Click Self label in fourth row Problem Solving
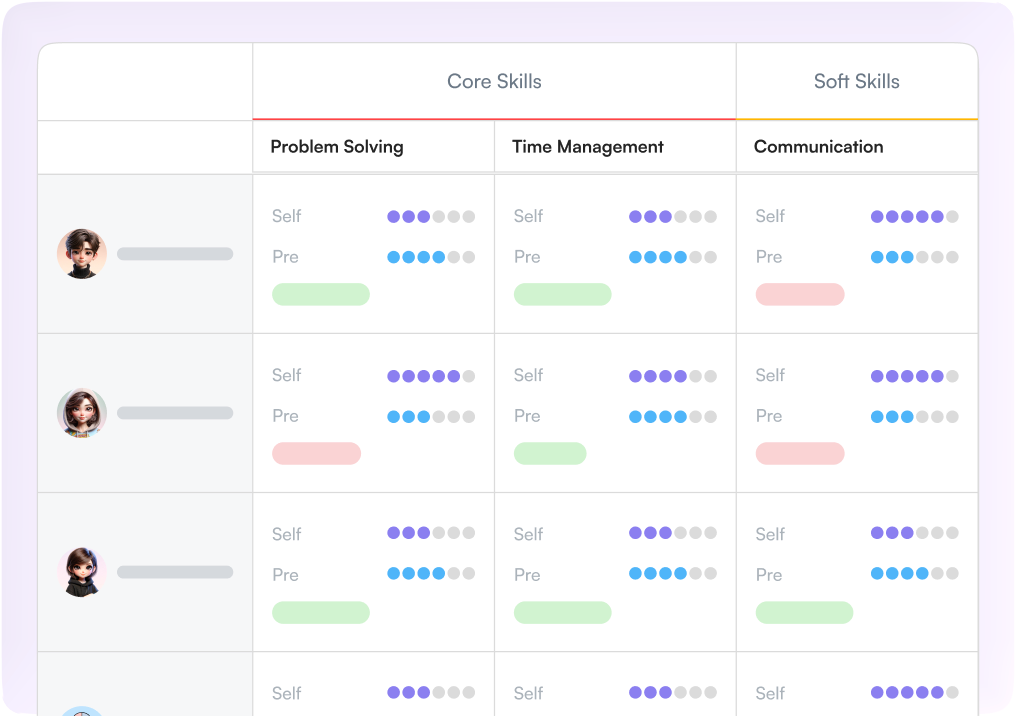The width and height of the screenshot is (1016, 716). coord(286,694)
